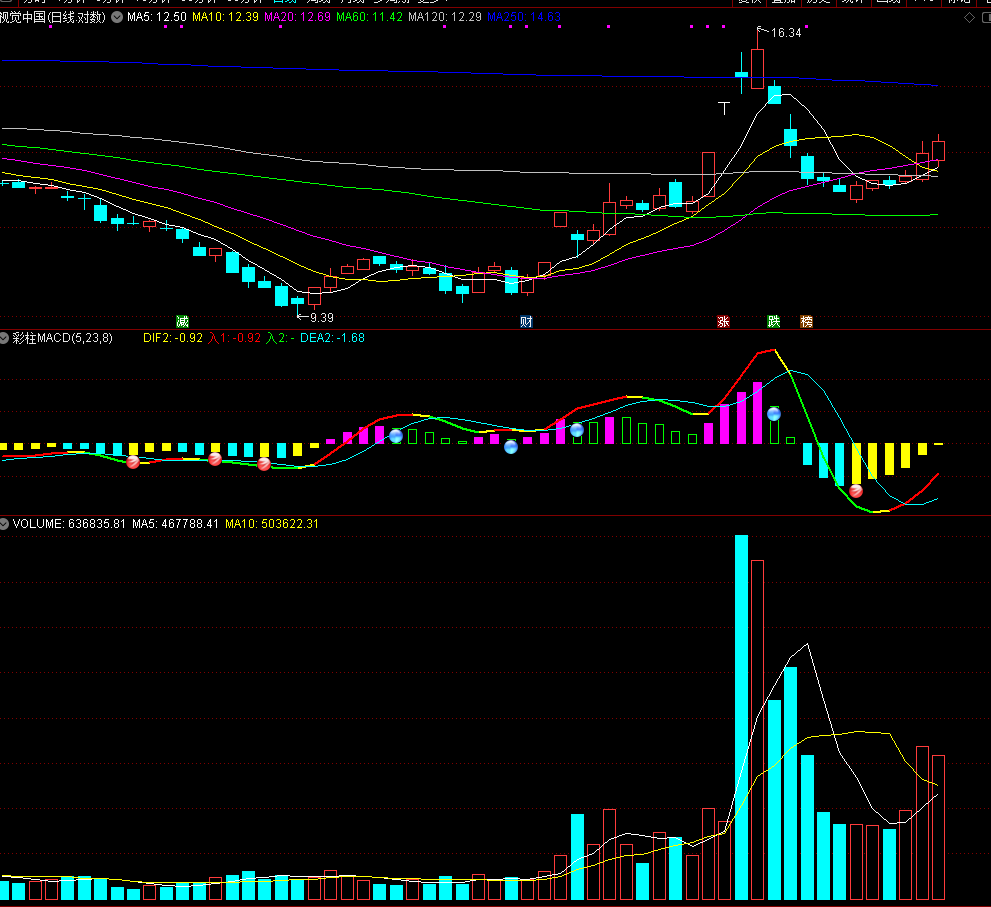
Task: Toggle the panel switch beside the diamond icon
Action: [986, 18]
